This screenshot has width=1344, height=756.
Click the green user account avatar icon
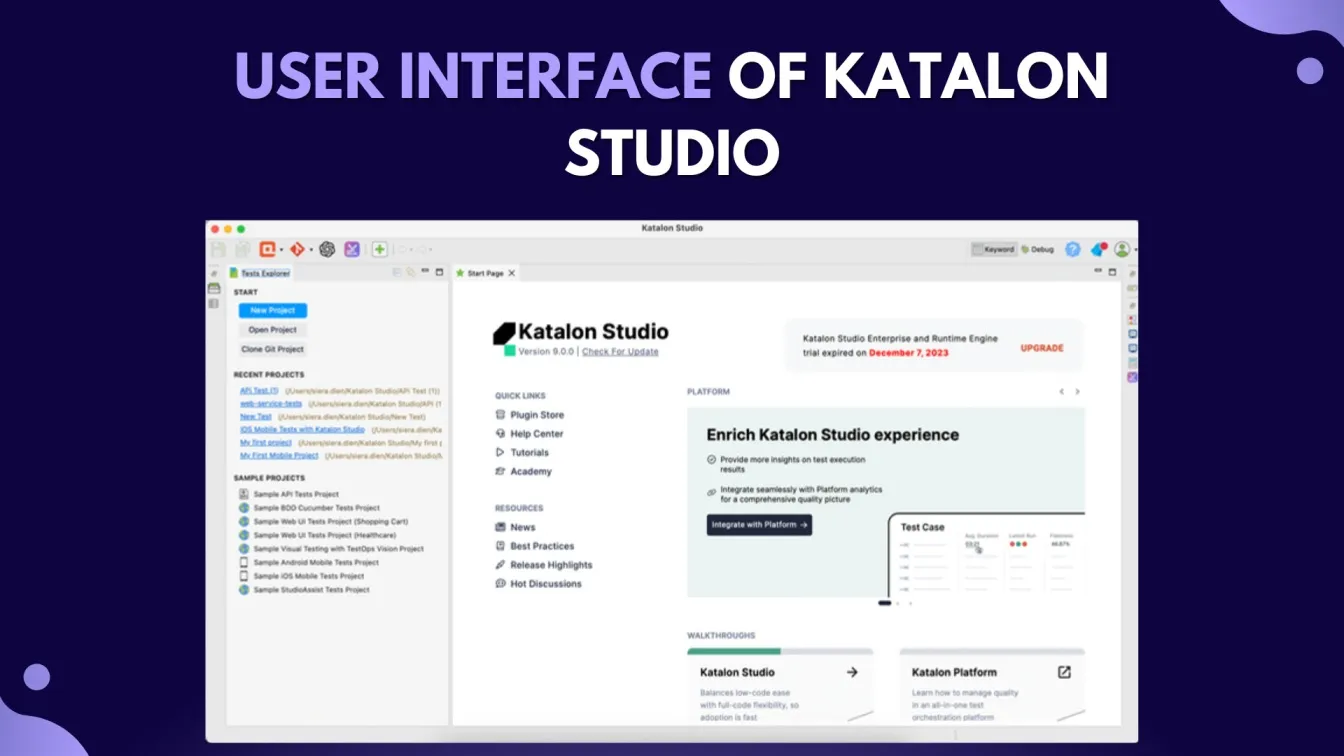click(1123, 249)
